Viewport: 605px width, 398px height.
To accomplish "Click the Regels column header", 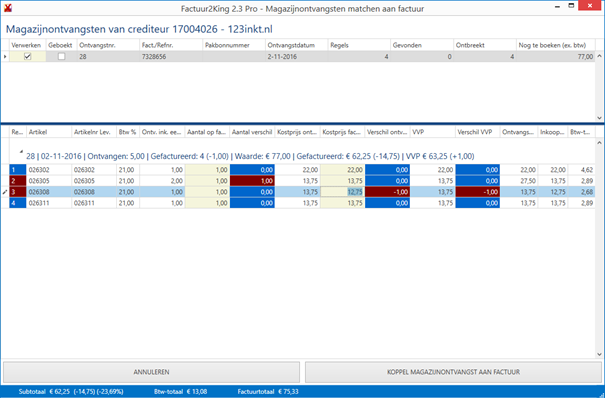I will click(x=359, y=45).
